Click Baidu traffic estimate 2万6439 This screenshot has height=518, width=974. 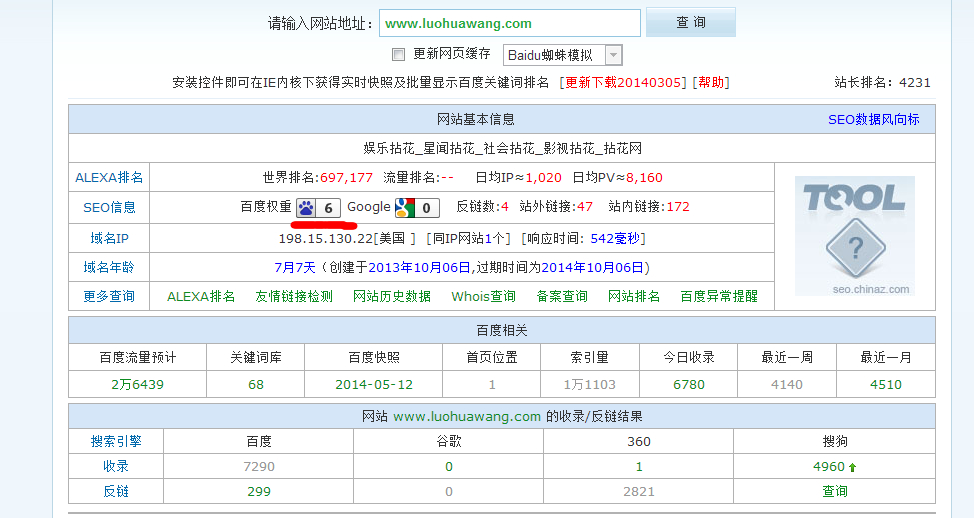point(137,384)
